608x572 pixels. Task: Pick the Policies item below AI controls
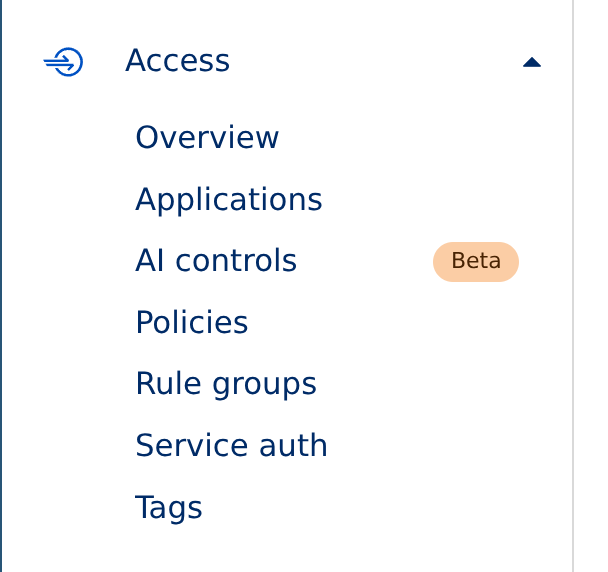pos(191,323)
